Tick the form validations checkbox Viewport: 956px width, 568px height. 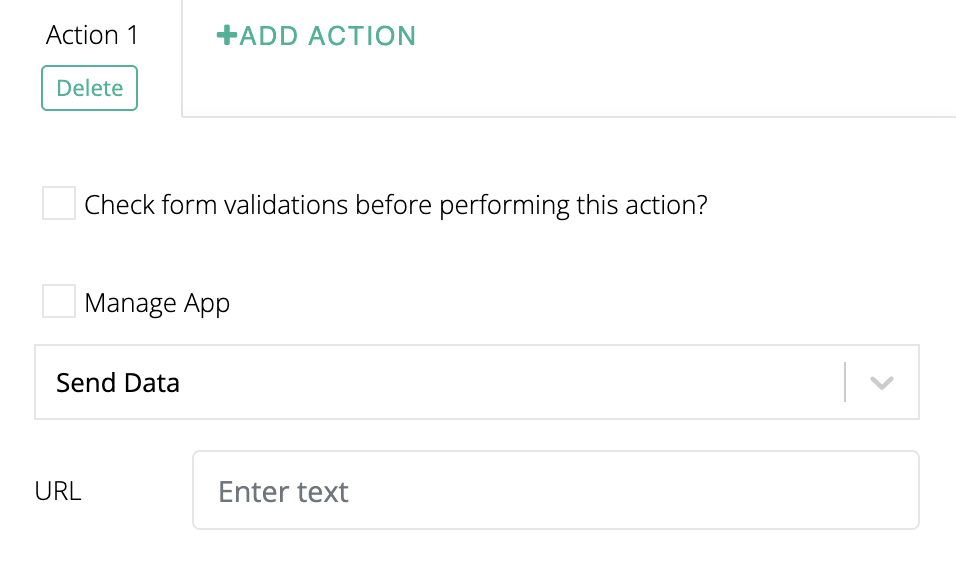click(x=59, y=204)
